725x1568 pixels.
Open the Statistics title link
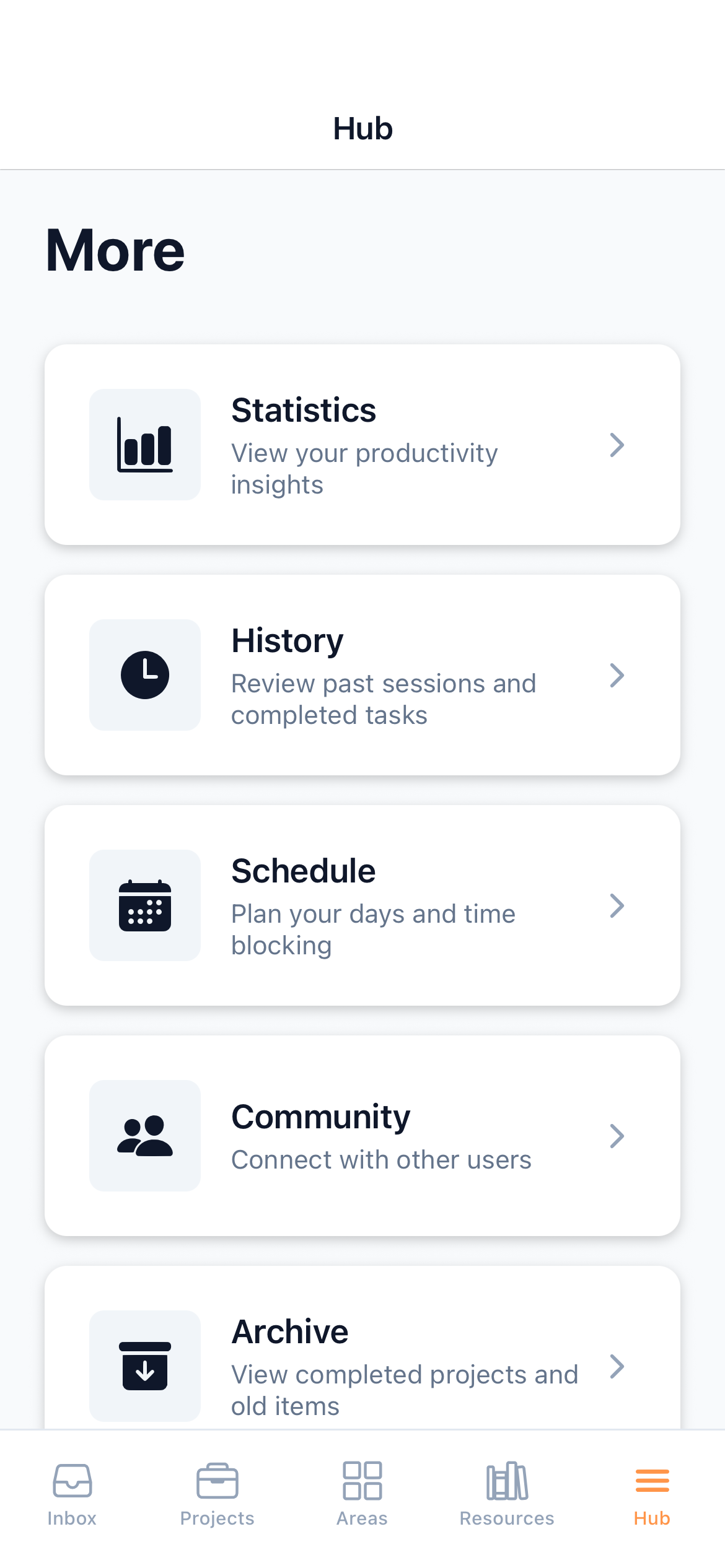point(304,410)
